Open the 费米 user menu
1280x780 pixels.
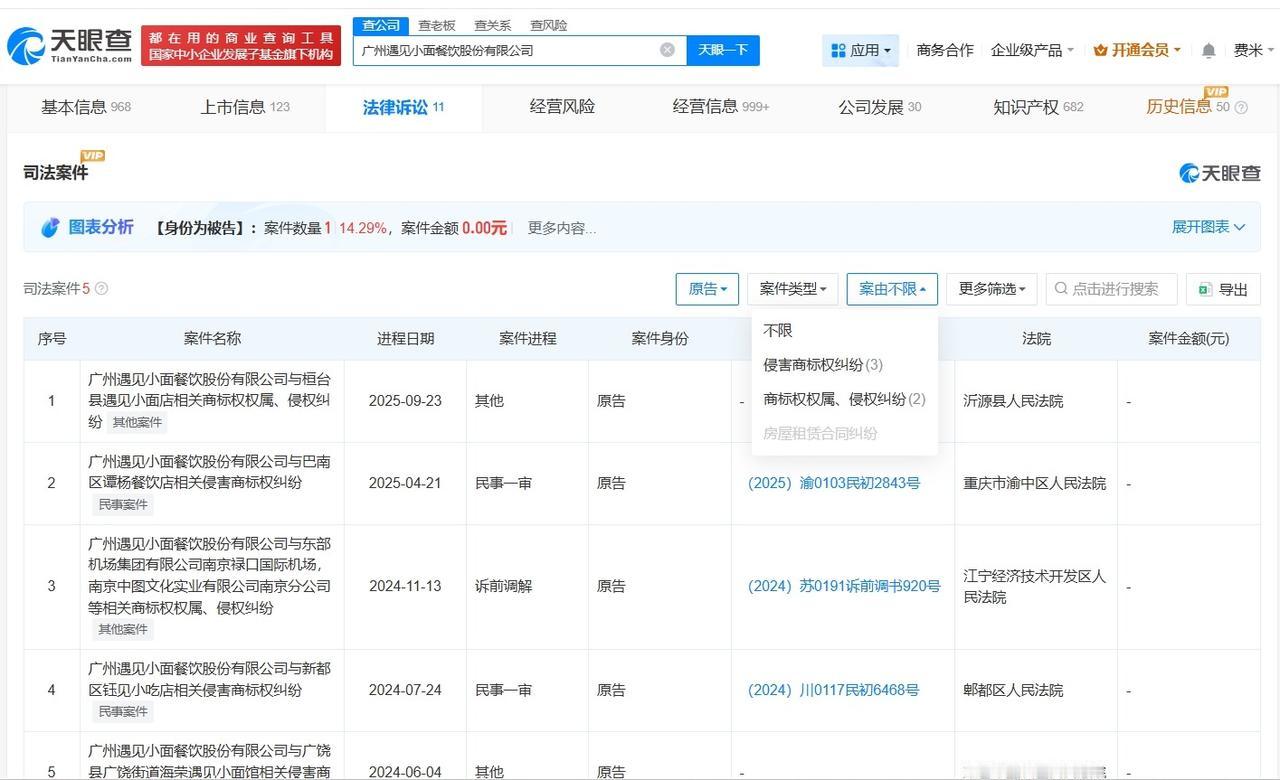coord(1254,50)
